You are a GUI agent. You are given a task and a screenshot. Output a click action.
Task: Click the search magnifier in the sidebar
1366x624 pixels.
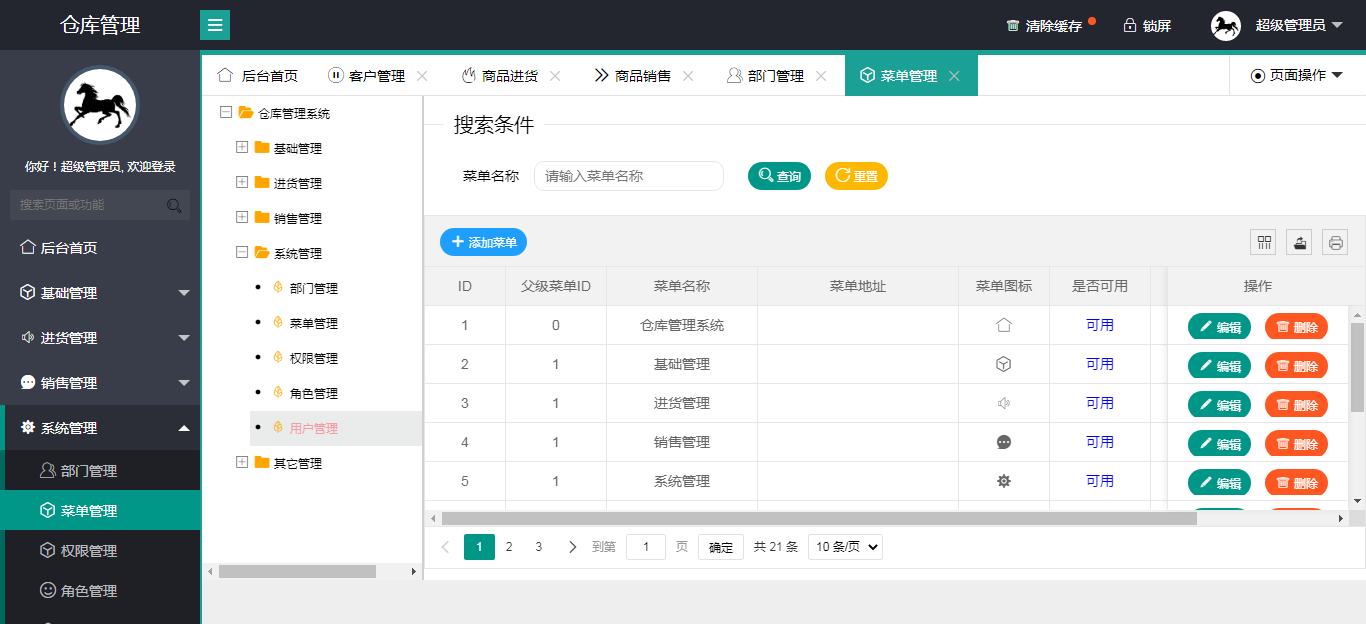[174, 205]
